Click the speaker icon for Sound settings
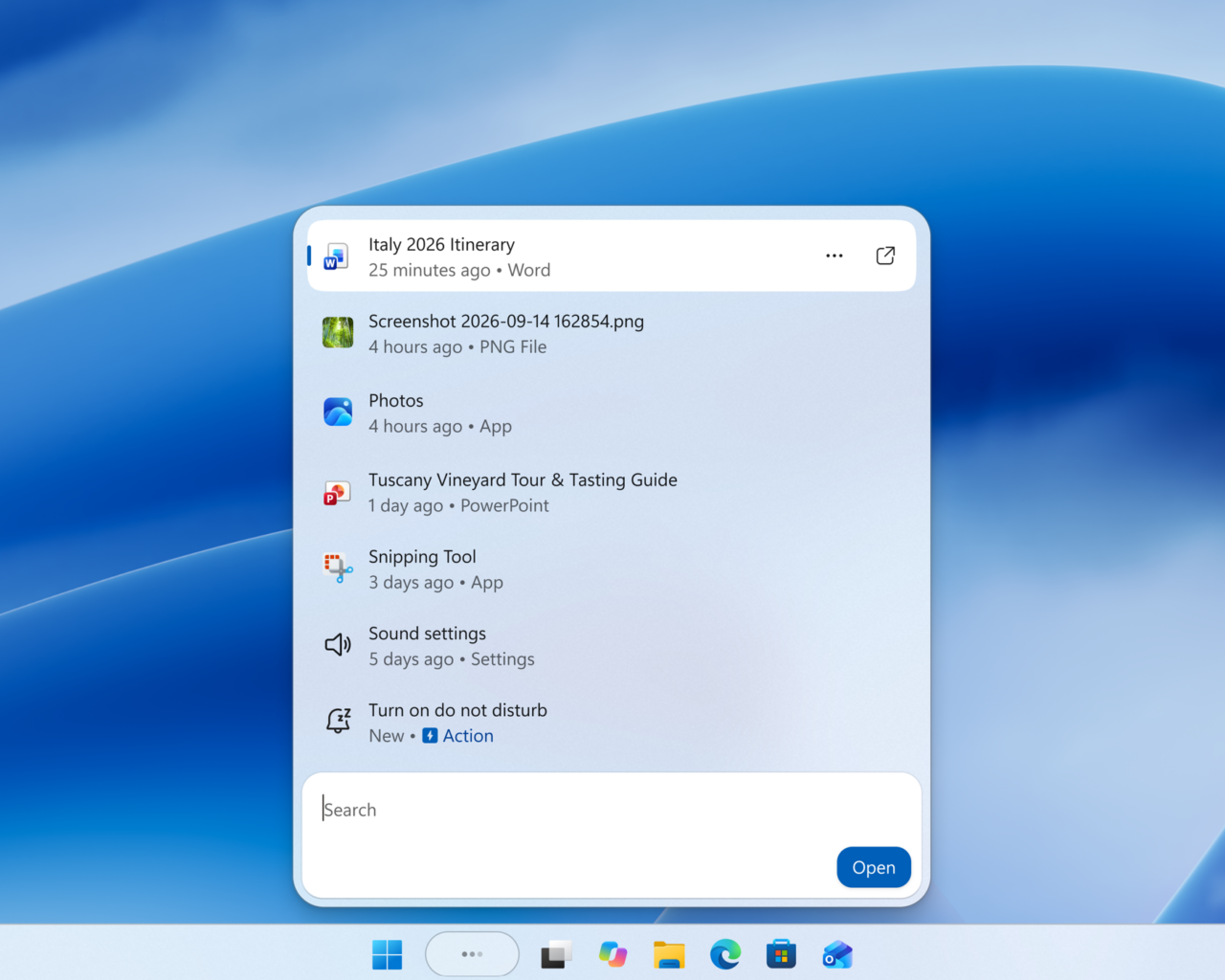Screen dimensions: 1225x980 pos(338,645)
